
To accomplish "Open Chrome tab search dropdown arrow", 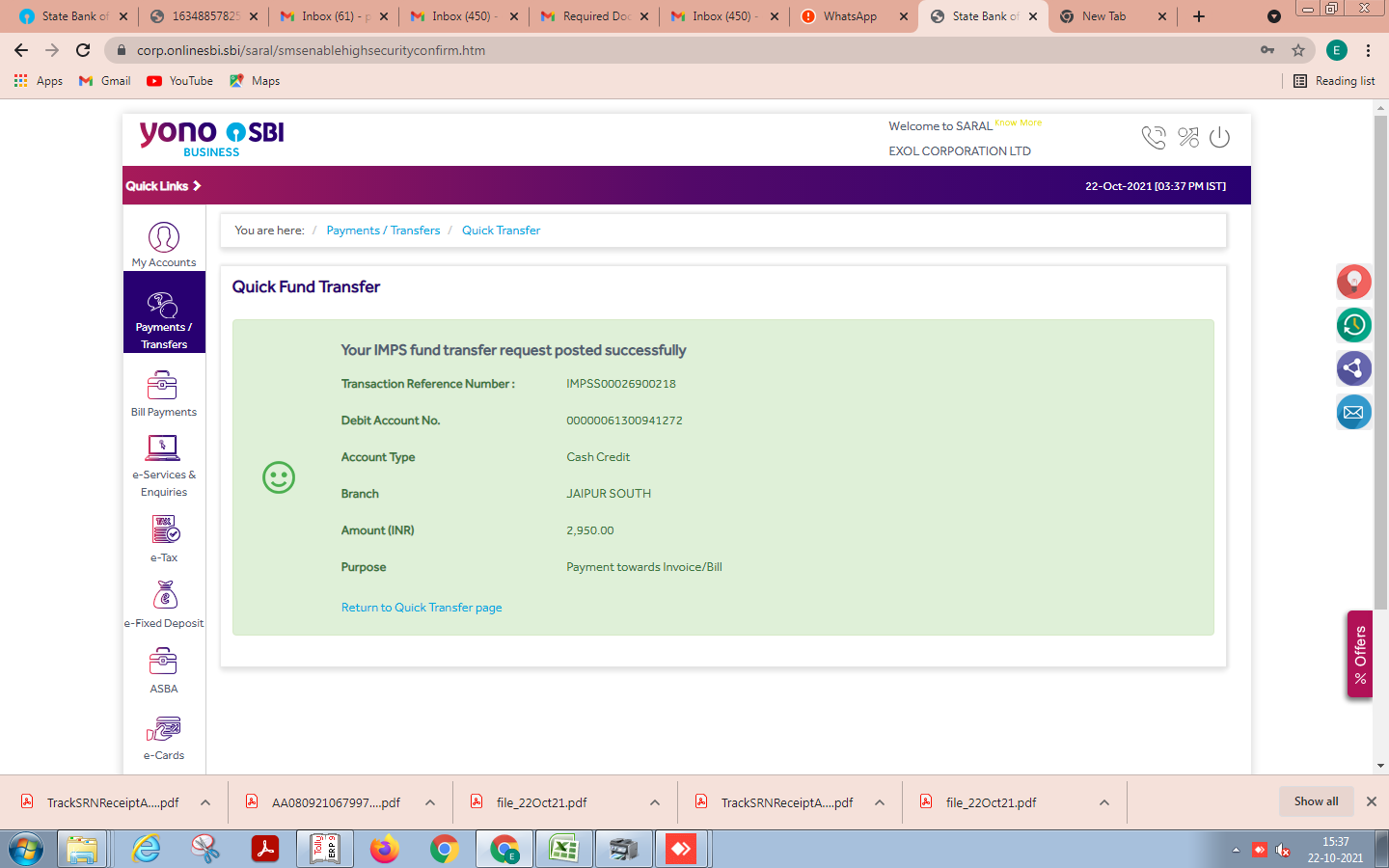I will 1273,16.
